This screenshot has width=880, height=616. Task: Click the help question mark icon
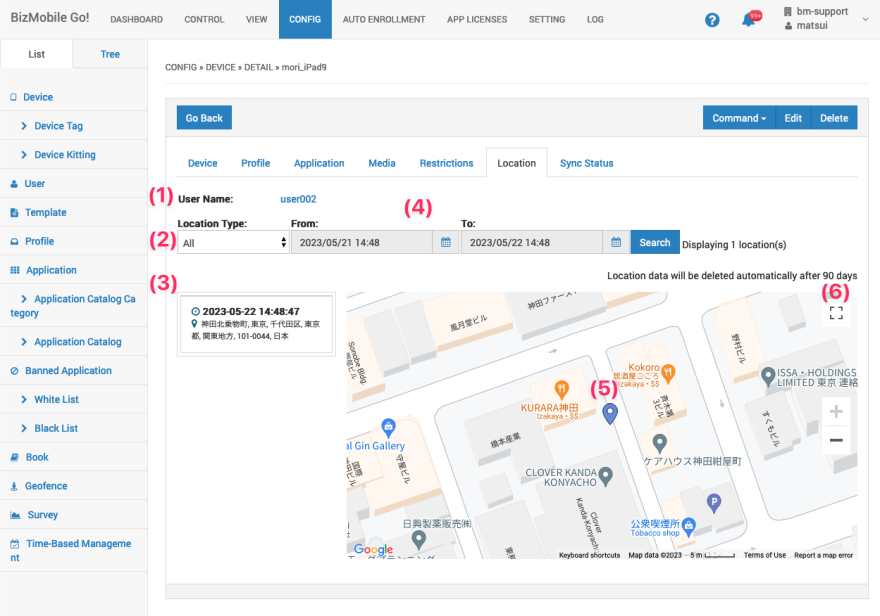(x=712, y=20)
